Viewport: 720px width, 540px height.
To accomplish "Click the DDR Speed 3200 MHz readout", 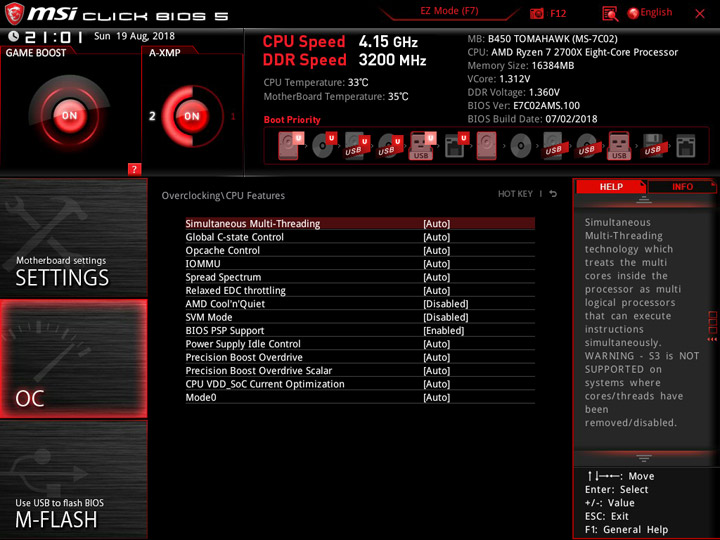I will point(344,60).
